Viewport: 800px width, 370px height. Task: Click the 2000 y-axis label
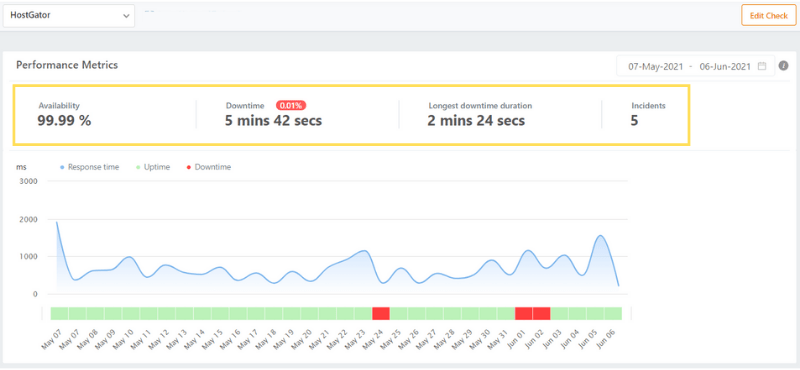click(28, 219)
